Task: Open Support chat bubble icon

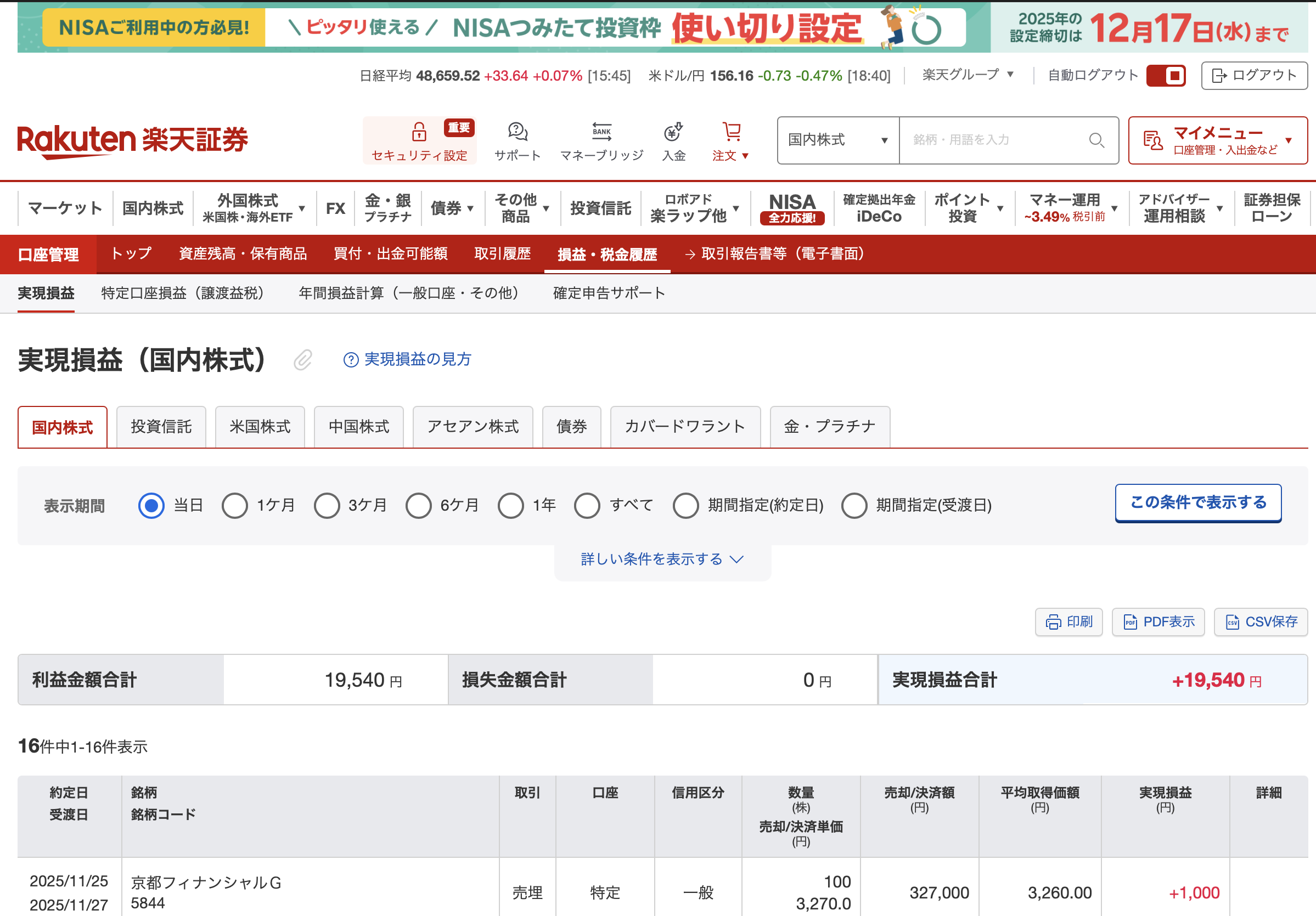Action: click(x=518, y=132)
